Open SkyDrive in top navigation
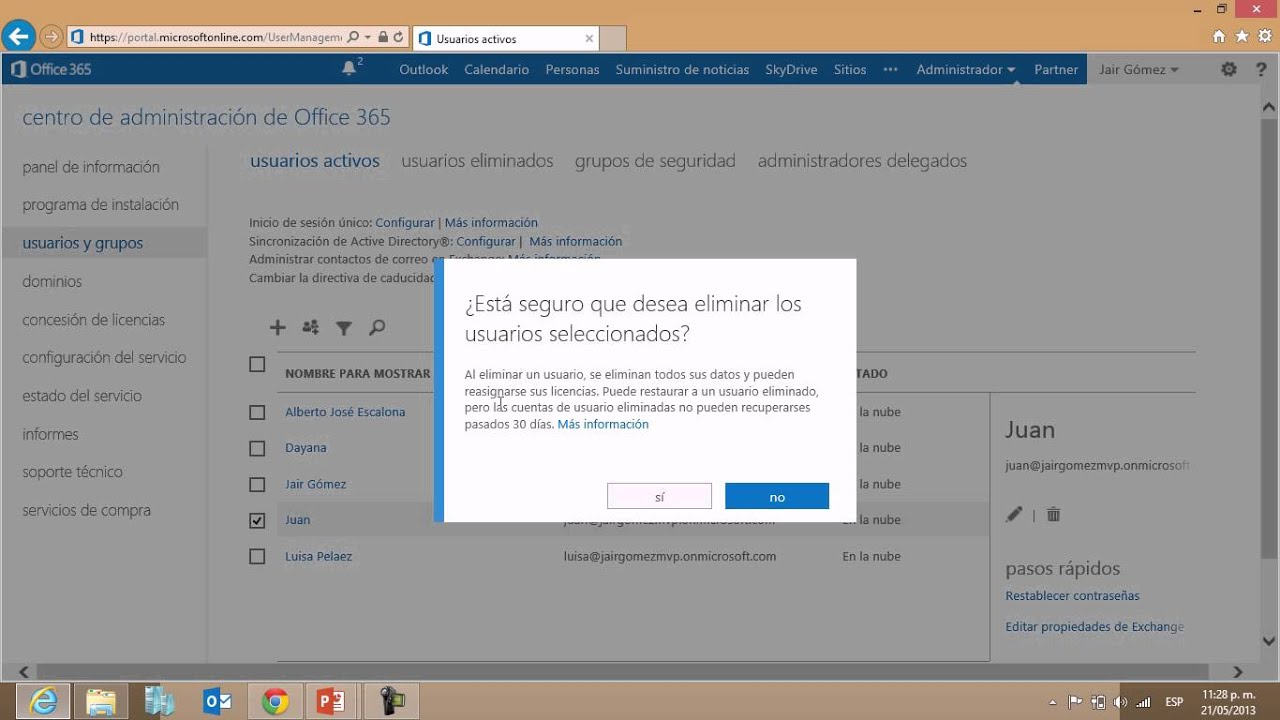The width and height of the screenshot is (1280, 720). click(791, 69)
